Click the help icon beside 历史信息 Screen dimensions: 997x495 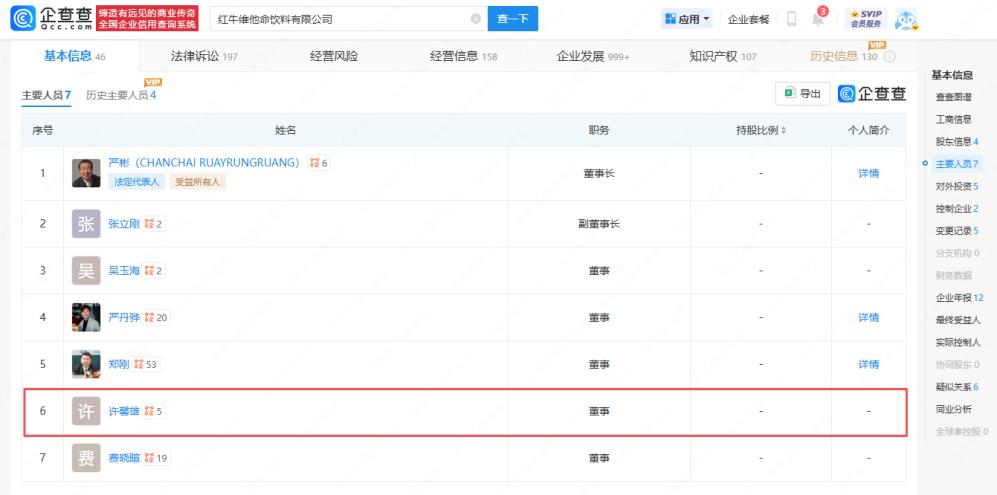[890, 57]
